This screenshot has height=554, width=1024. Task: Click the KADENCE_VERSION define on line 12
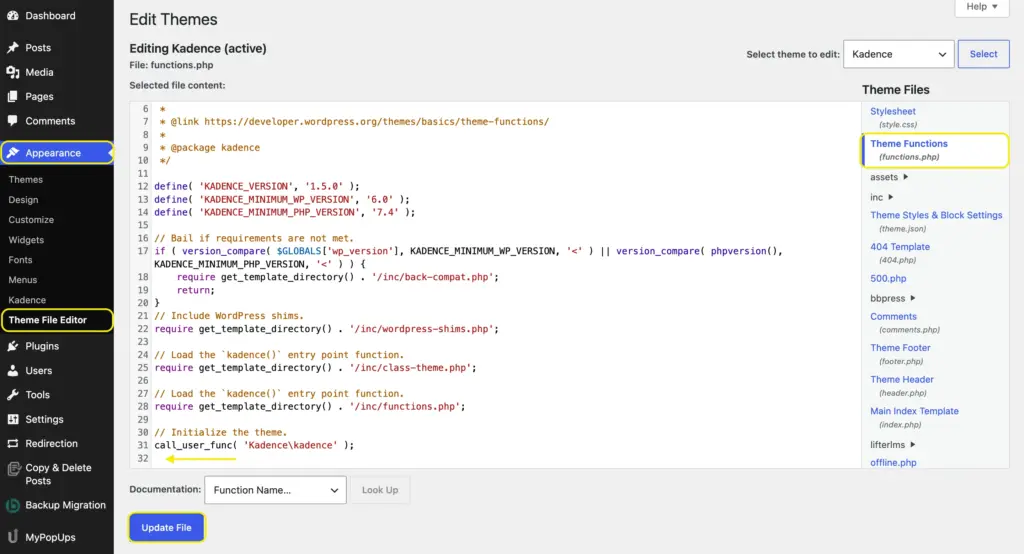click(x=257, y=186)
